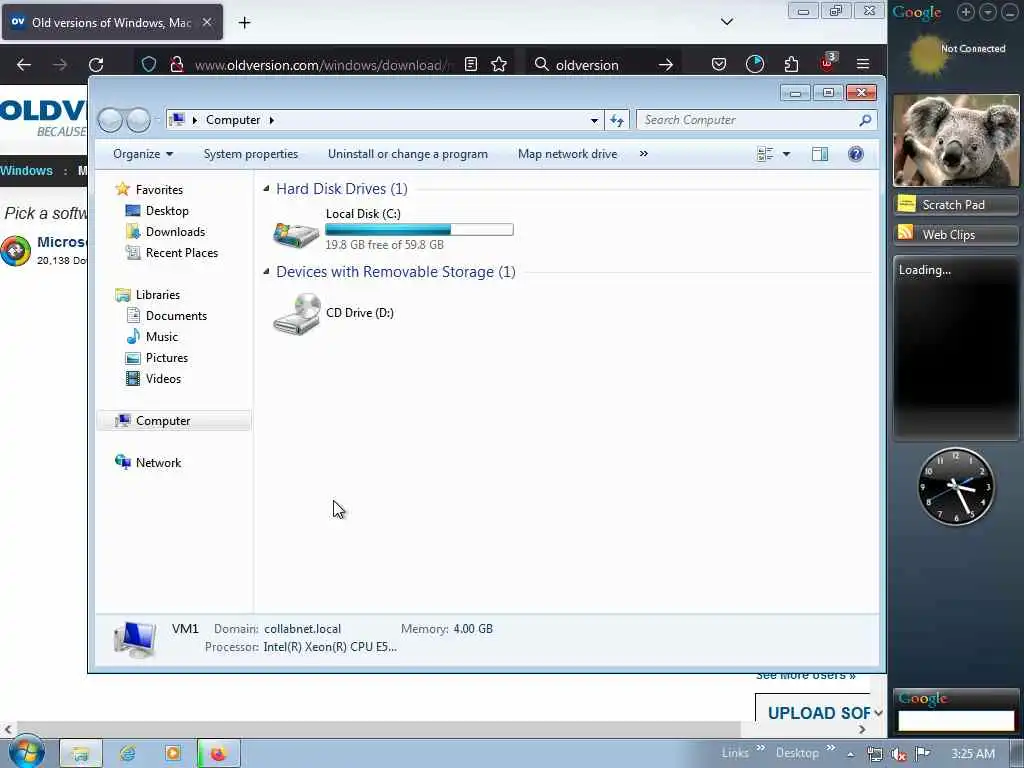Open Music library

click(161, 337)
